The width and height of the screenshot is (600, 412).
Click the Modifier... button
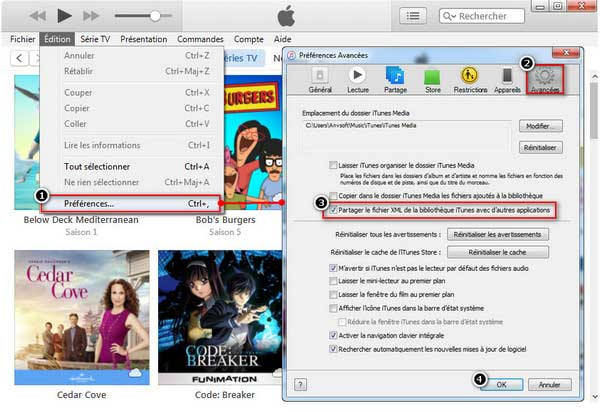tap(540, 126)
